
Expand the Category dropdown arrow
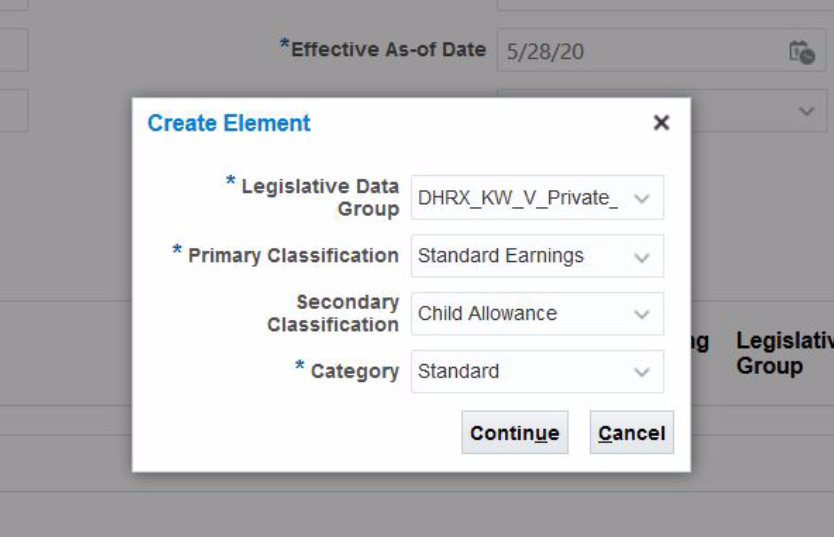click(642, 372)
